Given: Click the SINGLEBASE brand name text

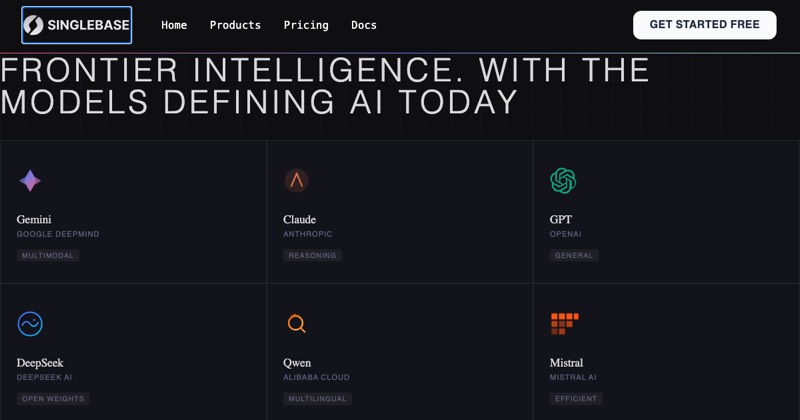Looking at the screenshot, I should (x=88, y=25).
